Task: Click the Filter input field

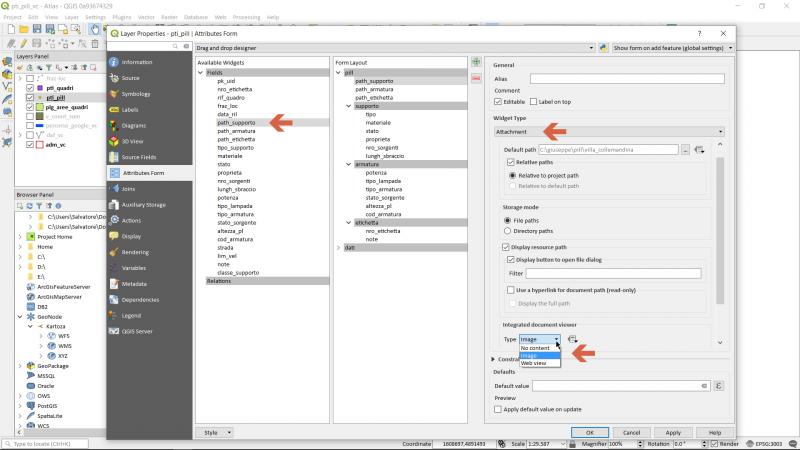Action: [x=613, y=273]
